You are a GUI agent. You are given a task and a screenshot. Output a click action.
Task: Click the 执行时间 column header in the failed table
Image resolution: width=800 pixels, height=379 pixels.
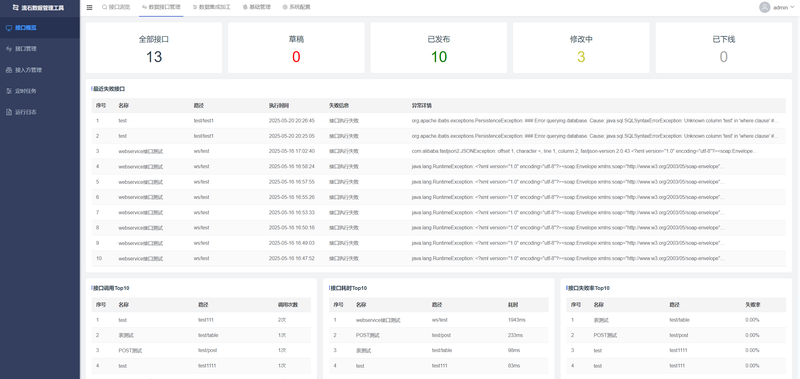coord(279,106)
